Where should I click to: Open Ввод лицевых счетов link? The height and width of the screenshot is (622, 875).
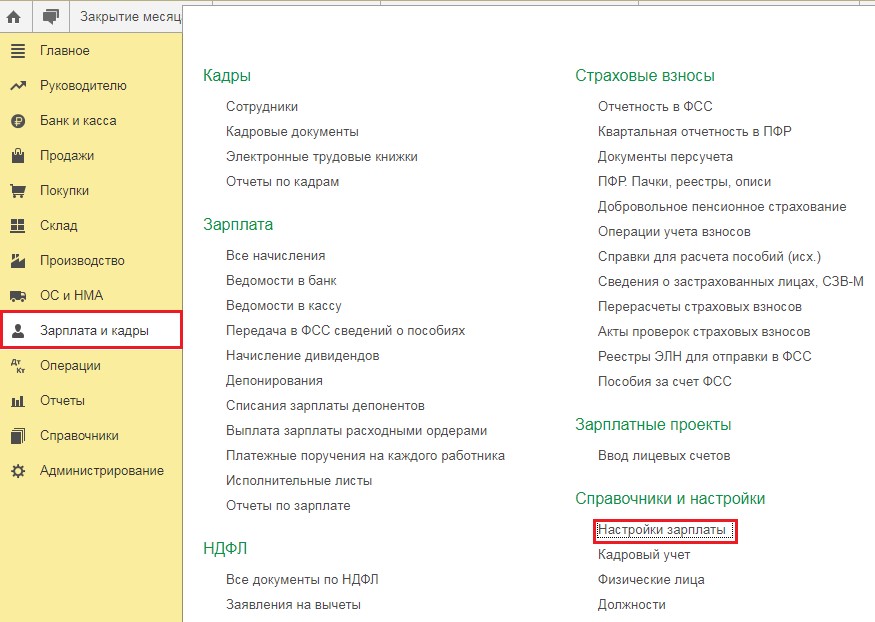[x=664, y=456]
